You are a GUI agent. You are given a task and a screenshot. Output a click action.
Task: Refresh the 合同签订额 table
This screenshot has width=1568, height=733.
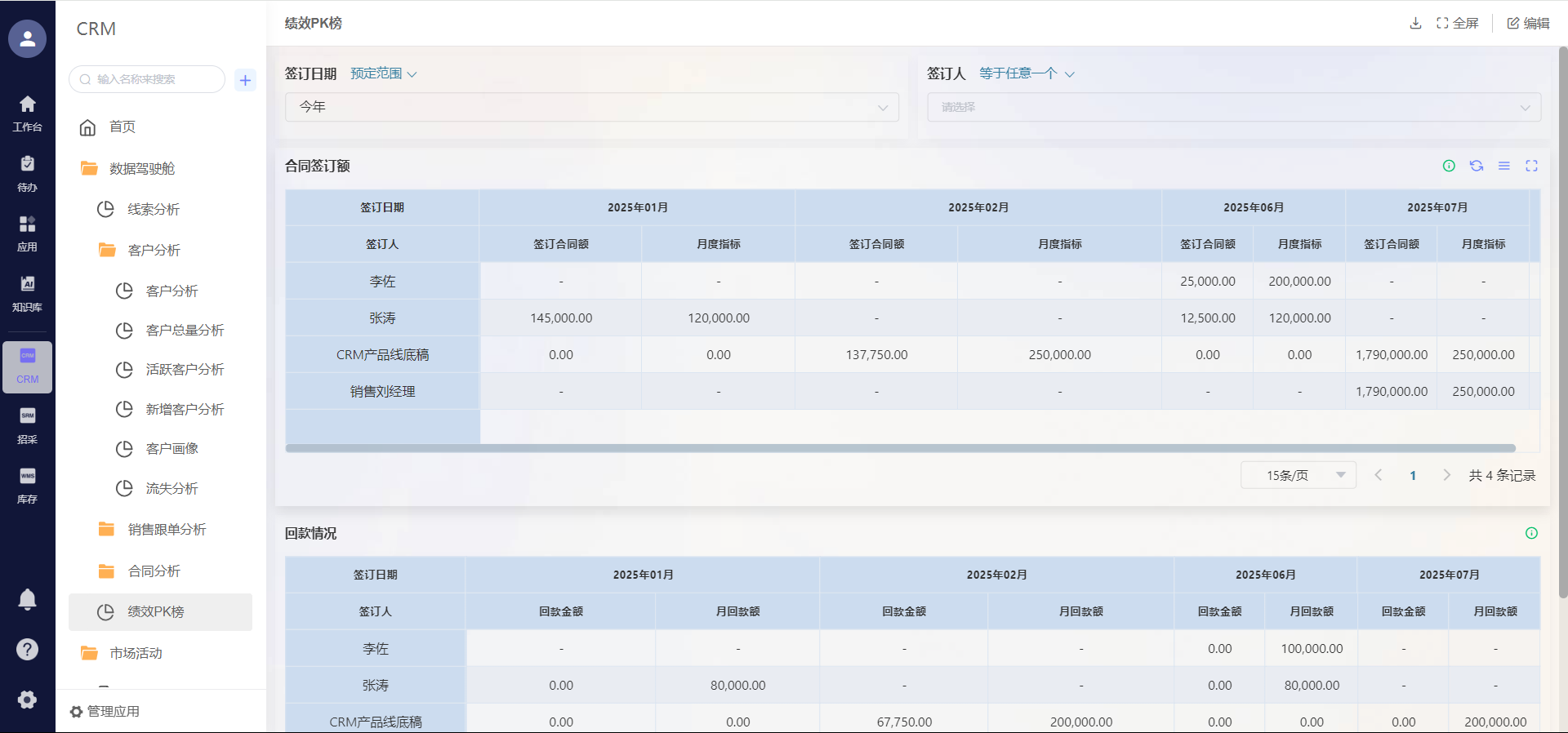1477,166
